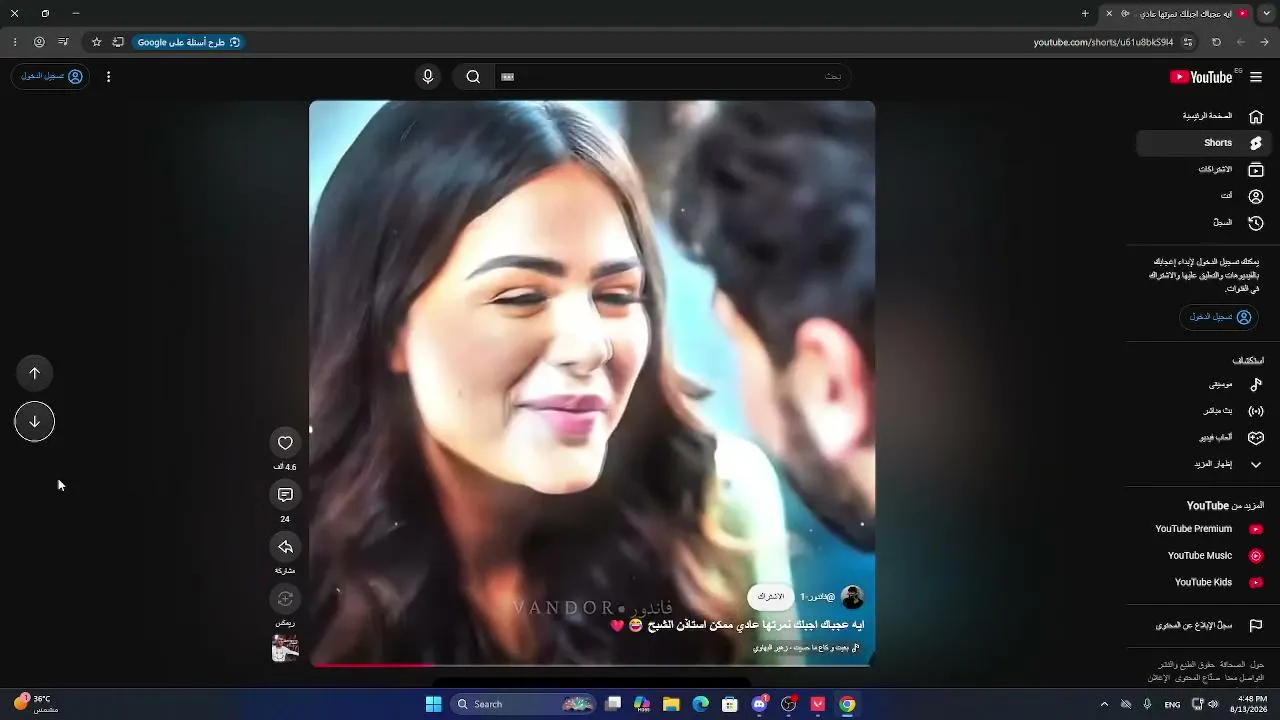The image size is (1280, 720).
Task: Click the Short's title caption text
Action: click(x=737, y=625)
